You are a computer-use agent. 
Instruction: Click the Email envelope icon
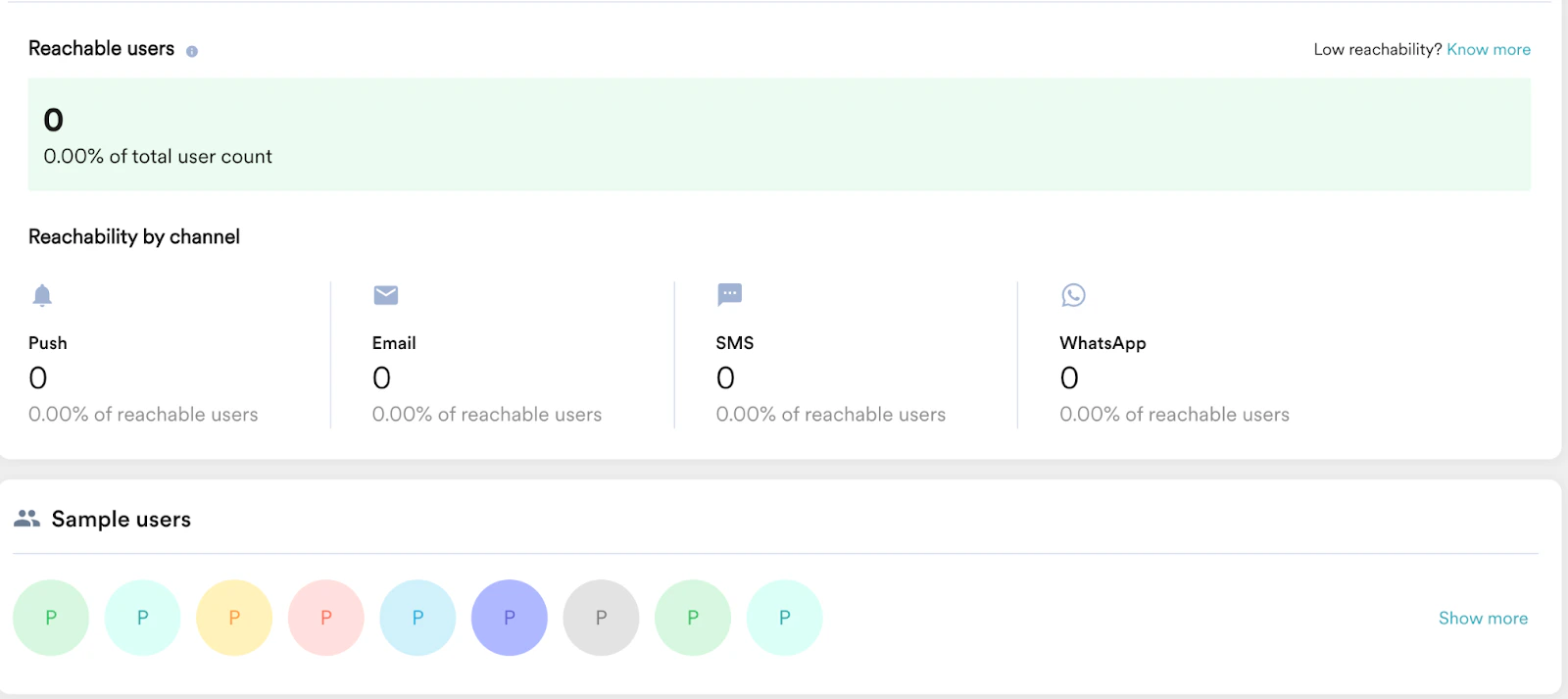coord(386,295)
